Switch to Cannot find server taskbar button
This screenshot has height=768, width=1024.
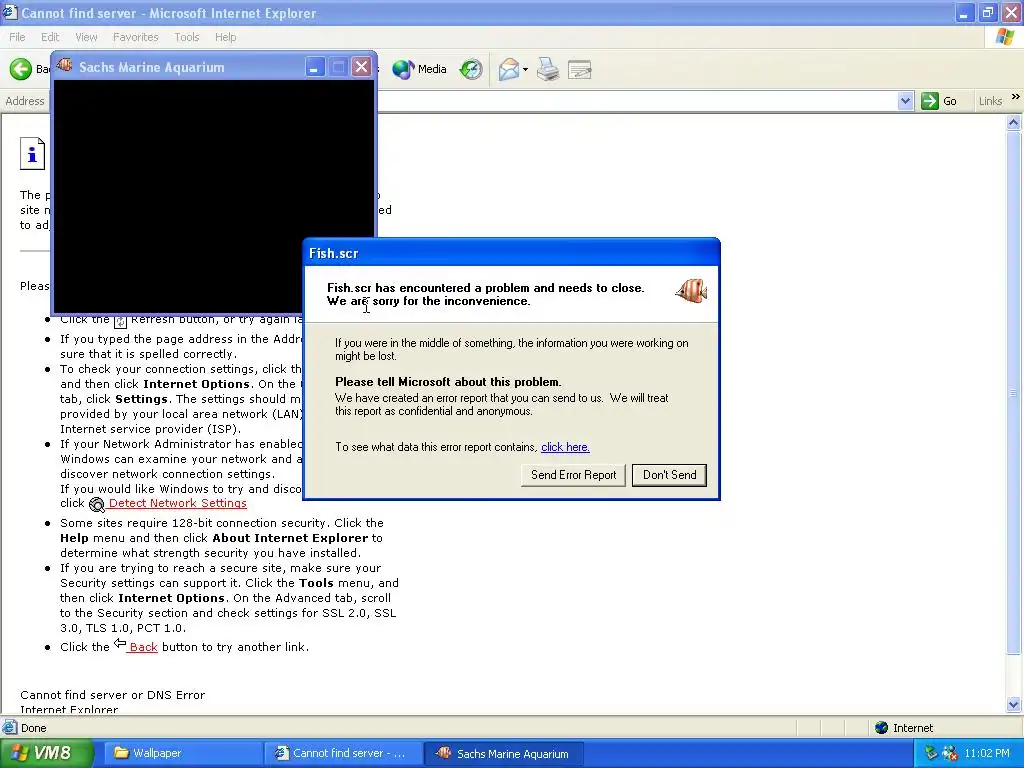point(344,753)
